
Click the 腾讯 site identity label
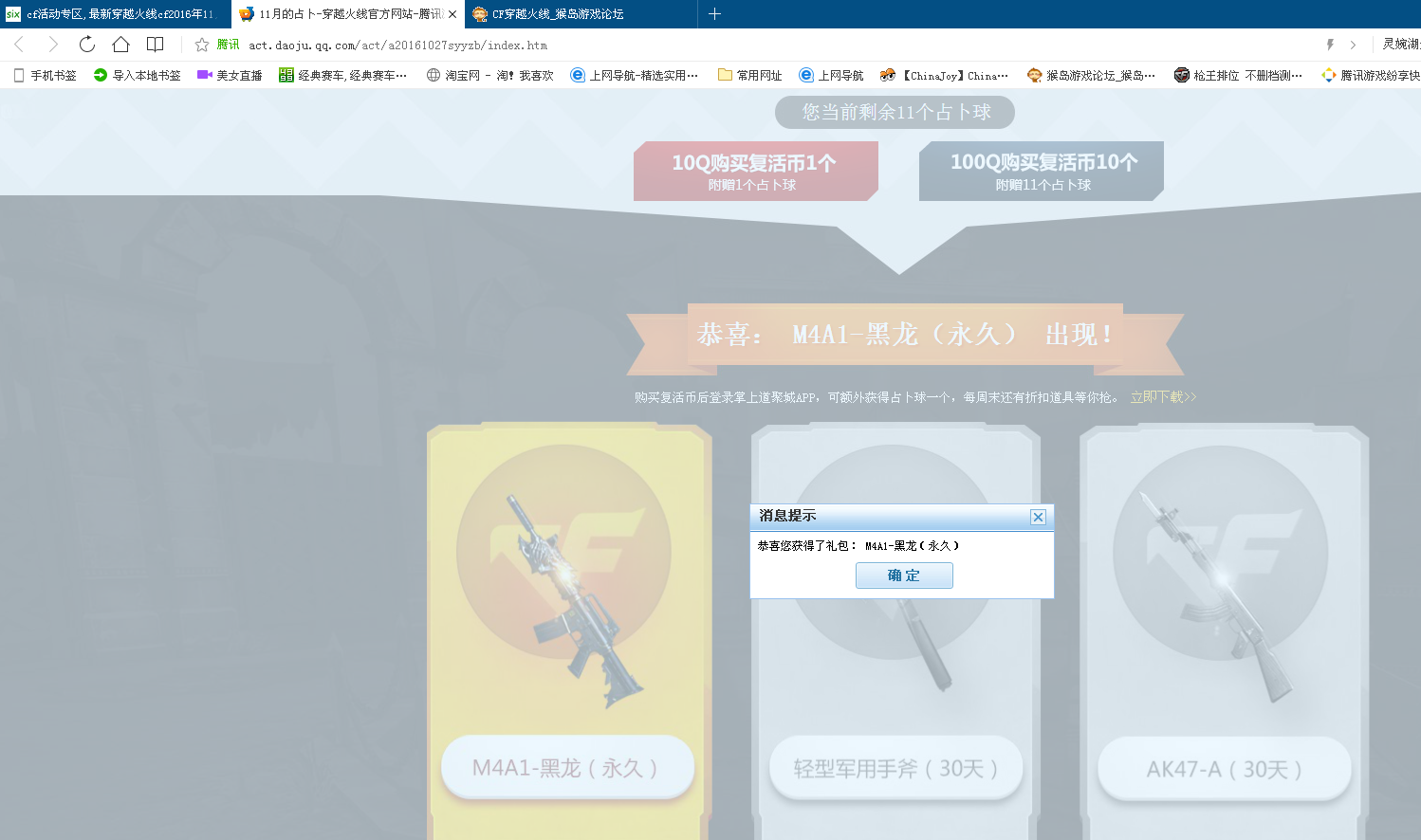(x=229, y=45)
